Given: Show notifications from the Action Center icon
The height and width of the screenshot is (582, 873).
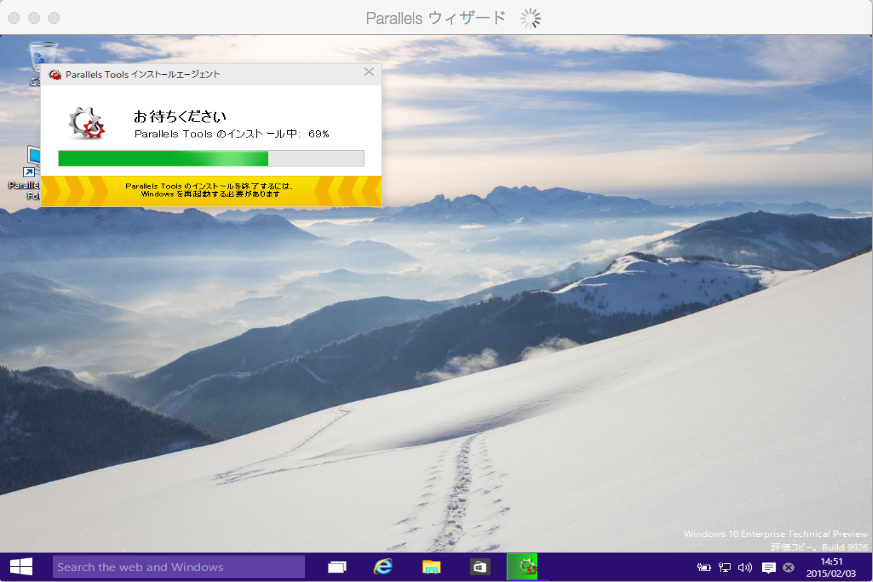Looking at the screenshot, I should pos(768,568).
